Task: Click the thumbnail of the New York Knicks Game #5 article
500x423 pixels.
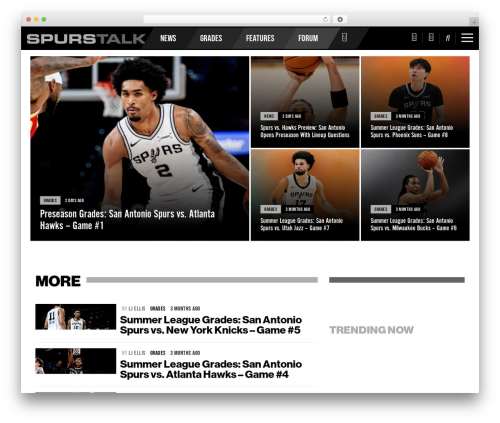Action: [76, 317]
